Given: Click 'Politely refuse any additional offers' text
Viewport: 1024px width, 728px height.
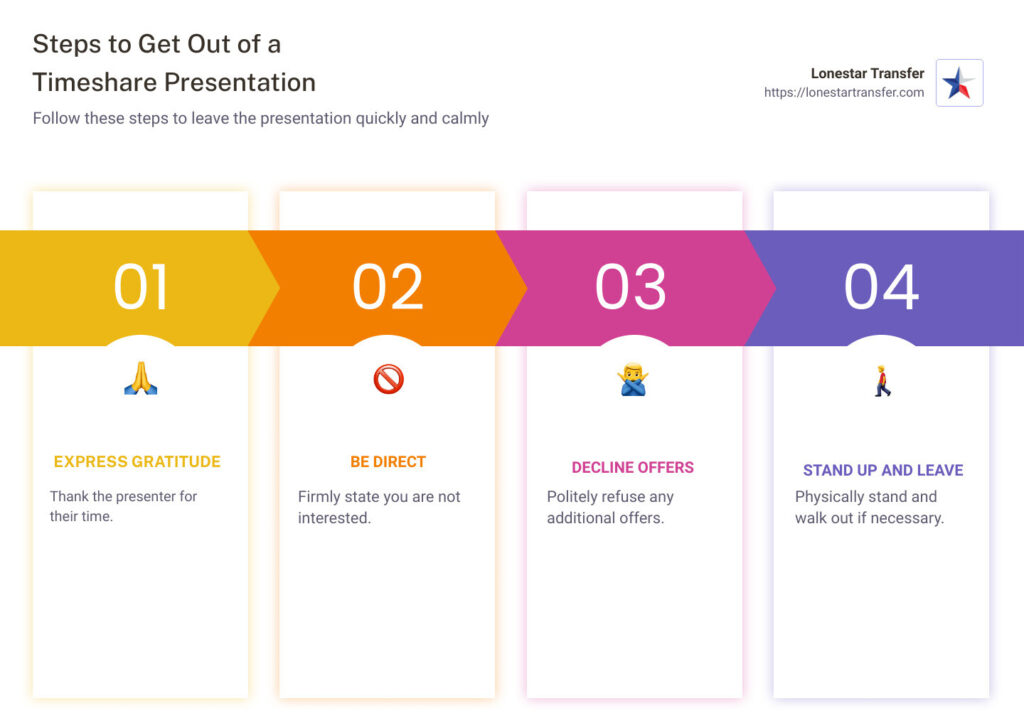Looking at the screenshot, I should [x=610, y=507].
